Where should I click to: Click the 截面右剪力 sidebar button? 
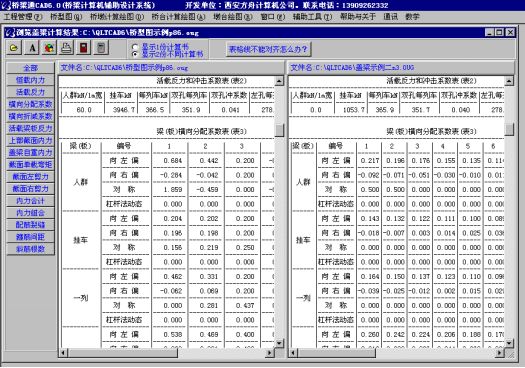click(30, 189)
